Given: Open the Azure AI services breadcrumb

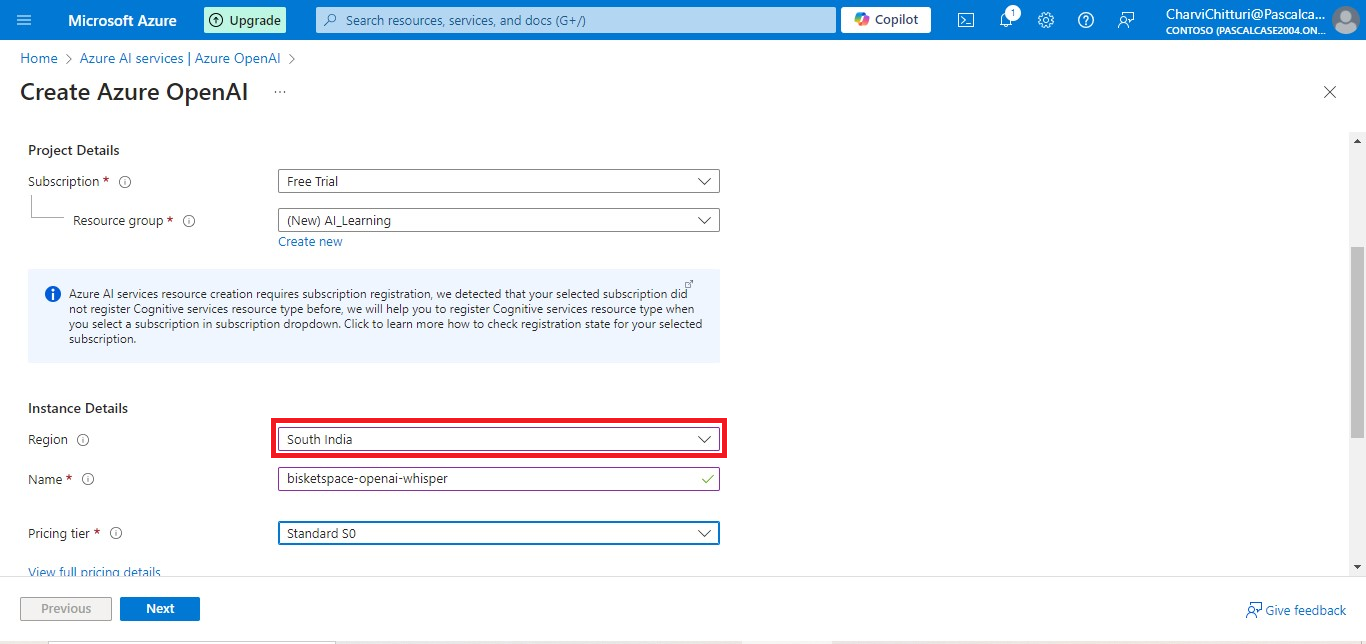Looking at the screenshot, I should 180,59.
